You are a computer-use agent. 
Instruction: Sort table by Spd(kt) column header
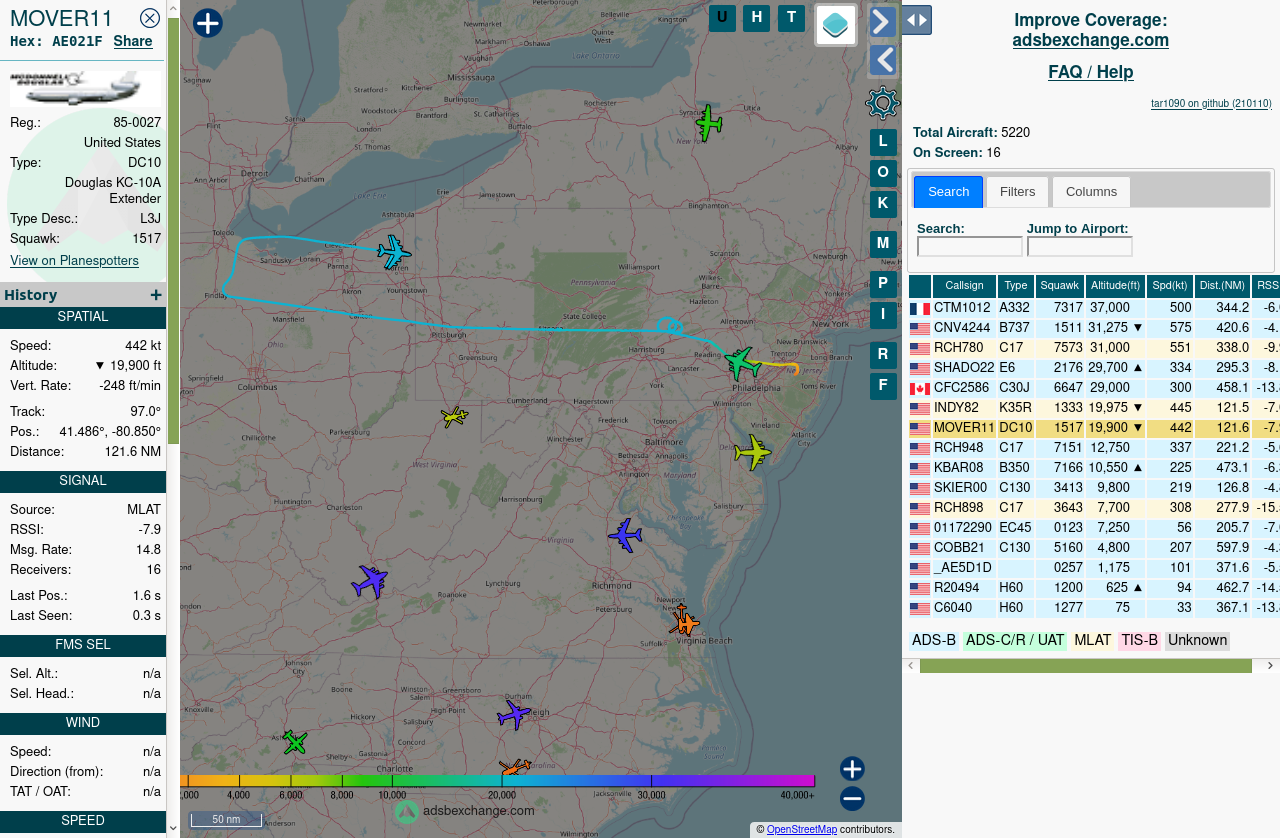pos(1170,286)
